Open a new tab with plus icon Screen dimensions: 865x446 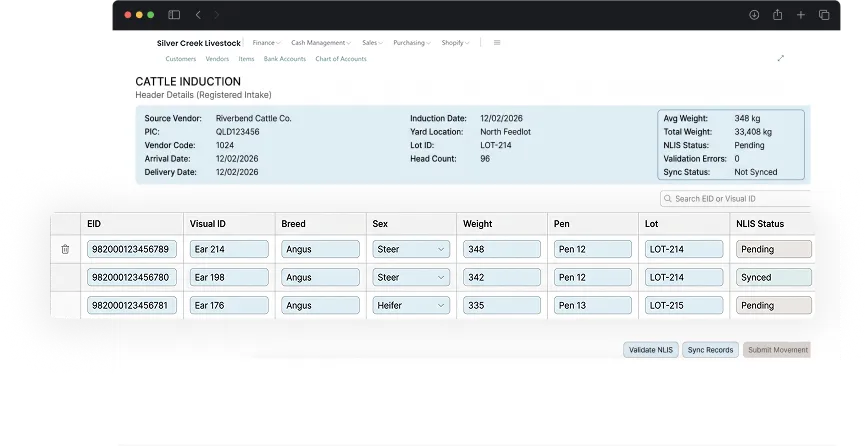pos(800,15)
